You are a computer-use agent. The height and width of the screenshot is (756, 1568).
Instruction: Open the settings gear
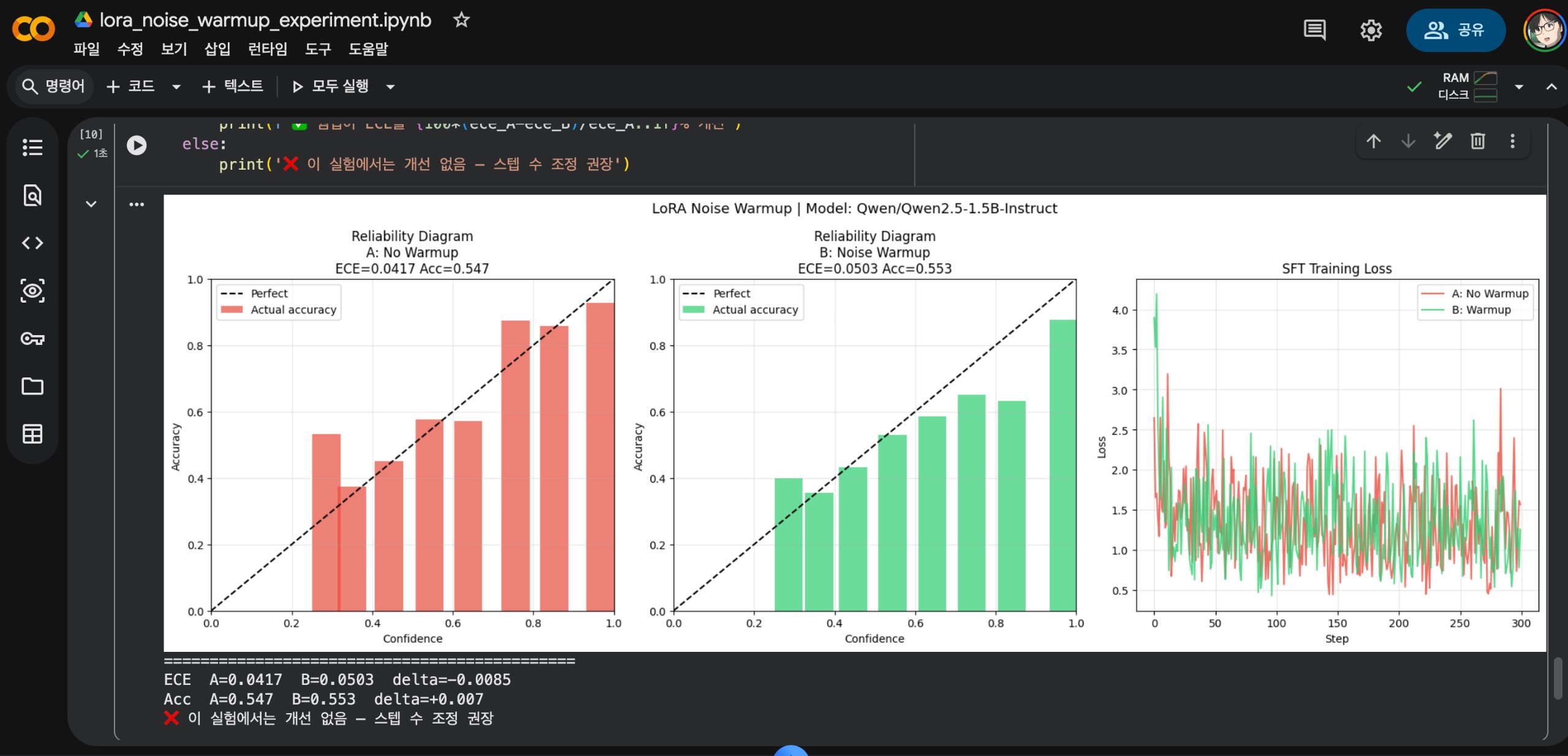(1371, 30)
